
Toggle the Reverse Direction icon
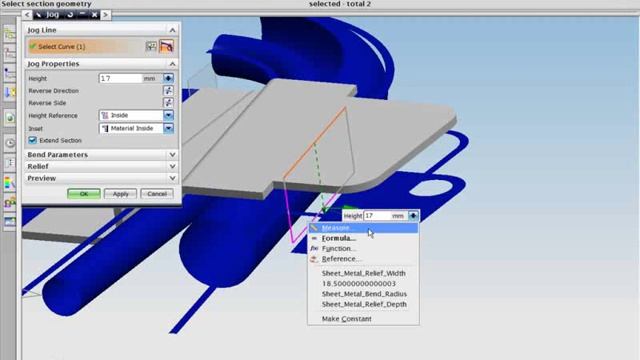tap(168, 90)
